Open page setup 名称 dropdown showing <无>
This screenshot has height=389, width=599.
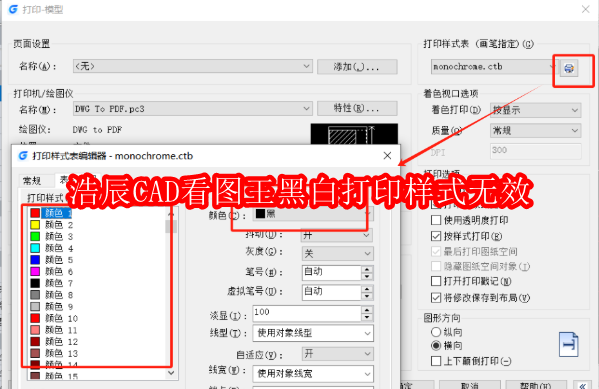pos(193,66)
